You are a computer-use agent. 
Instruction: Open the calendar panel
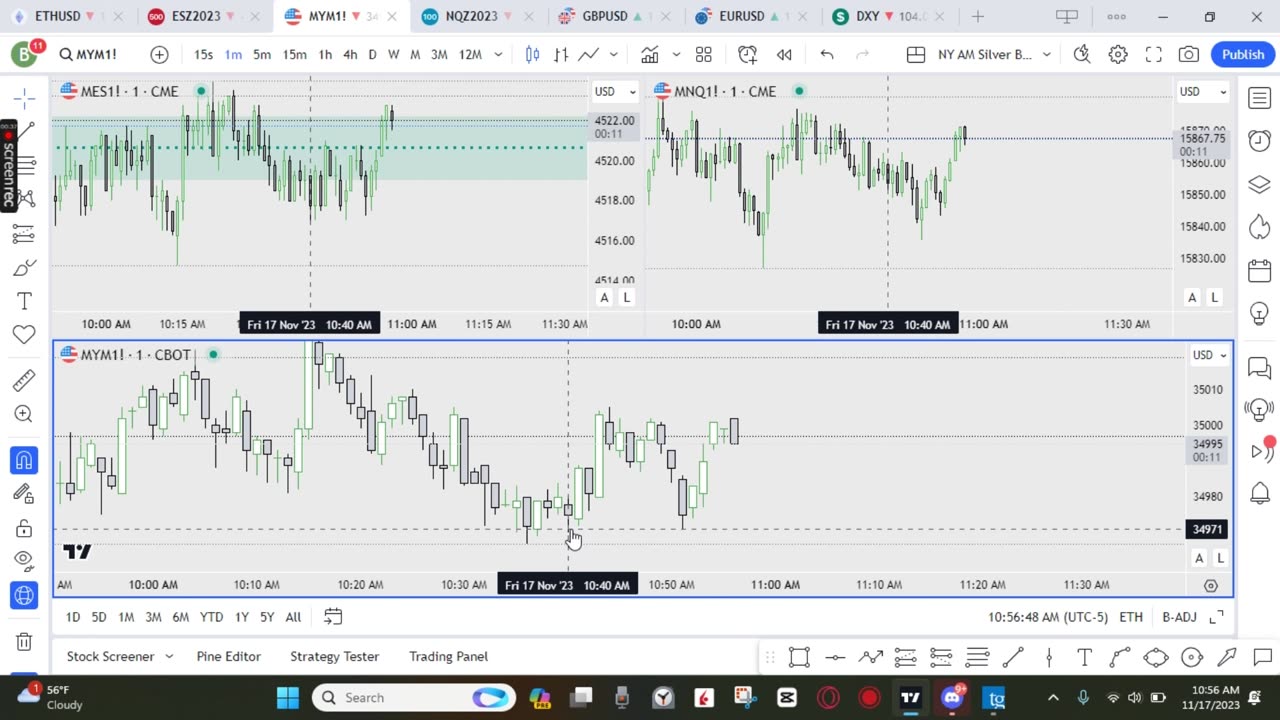coord(1259,271)
